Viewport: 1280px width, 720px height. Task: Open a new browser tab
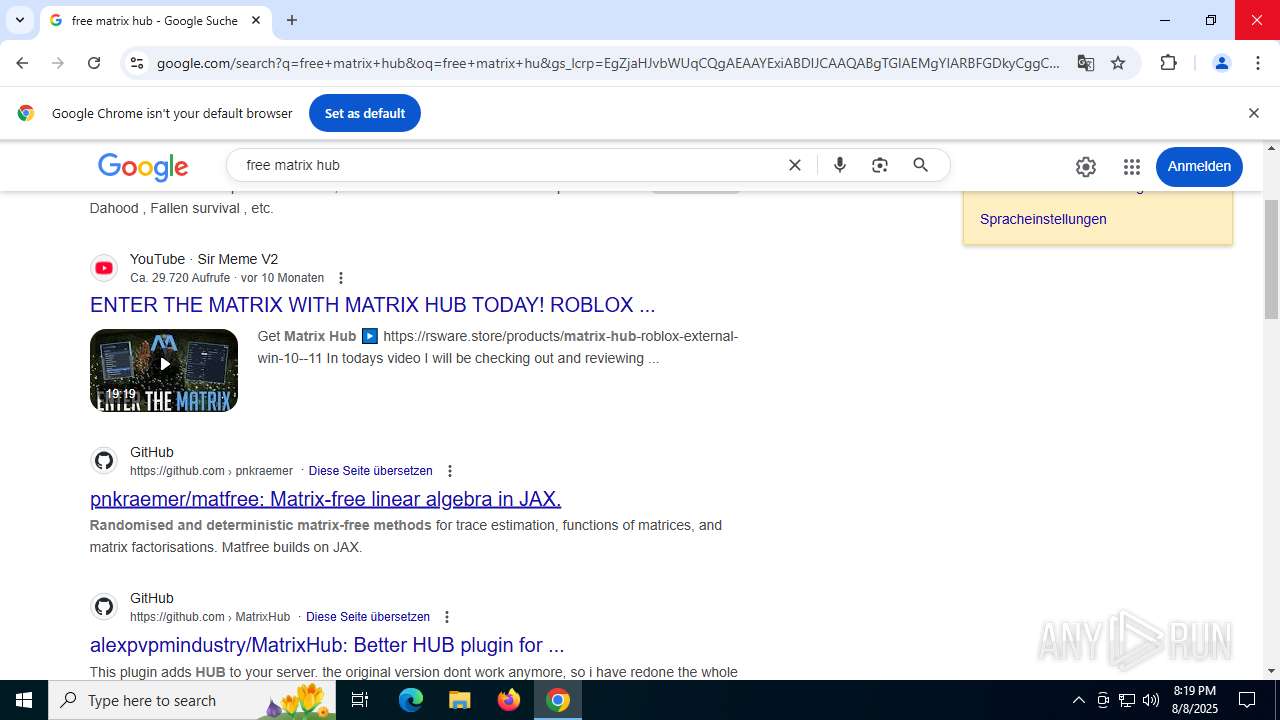tap(292, 20)
